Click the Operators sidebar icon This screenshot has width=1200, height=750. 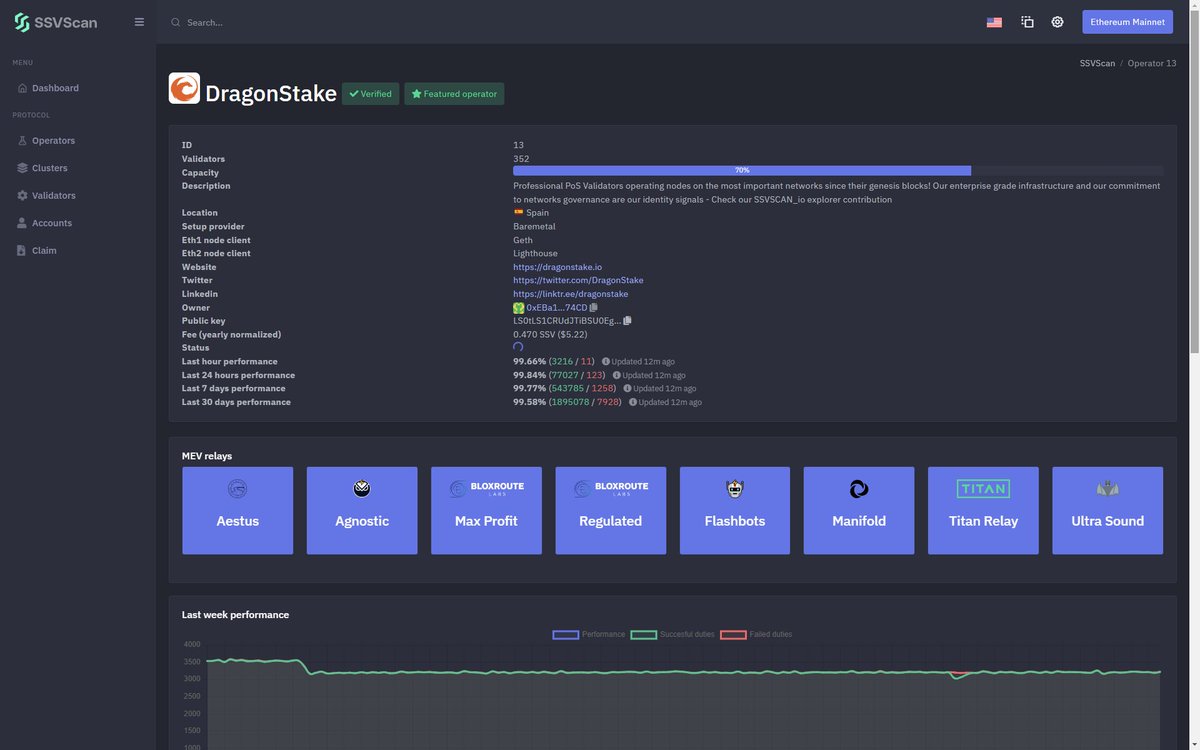point(23,141)
